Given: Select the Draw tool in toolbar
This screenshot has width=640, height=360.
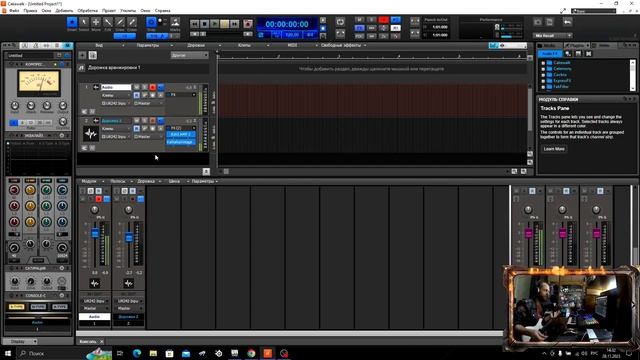Looking at the screenshot, I should coord(120,23).
